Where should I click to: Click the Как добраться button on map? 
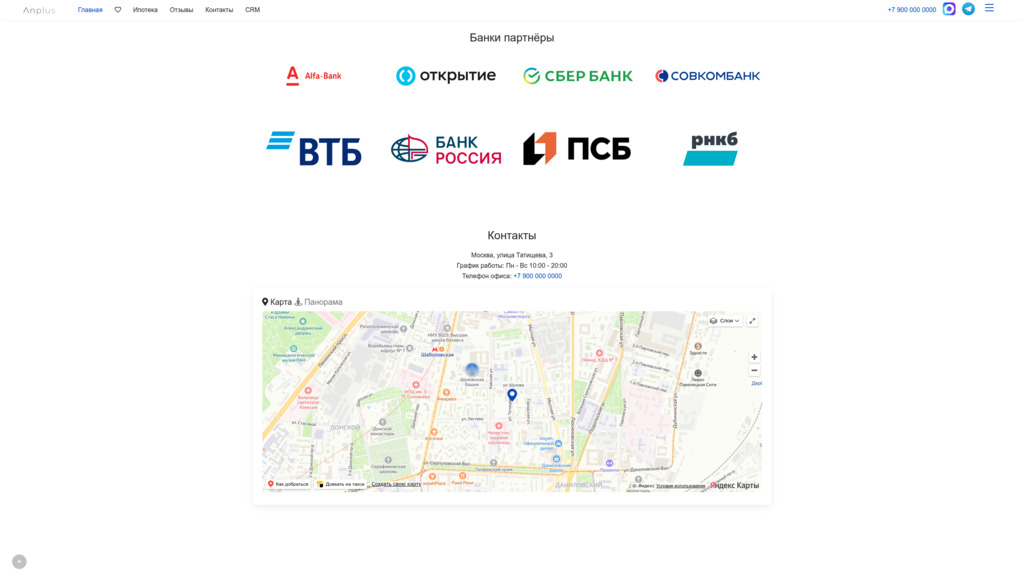288,484
